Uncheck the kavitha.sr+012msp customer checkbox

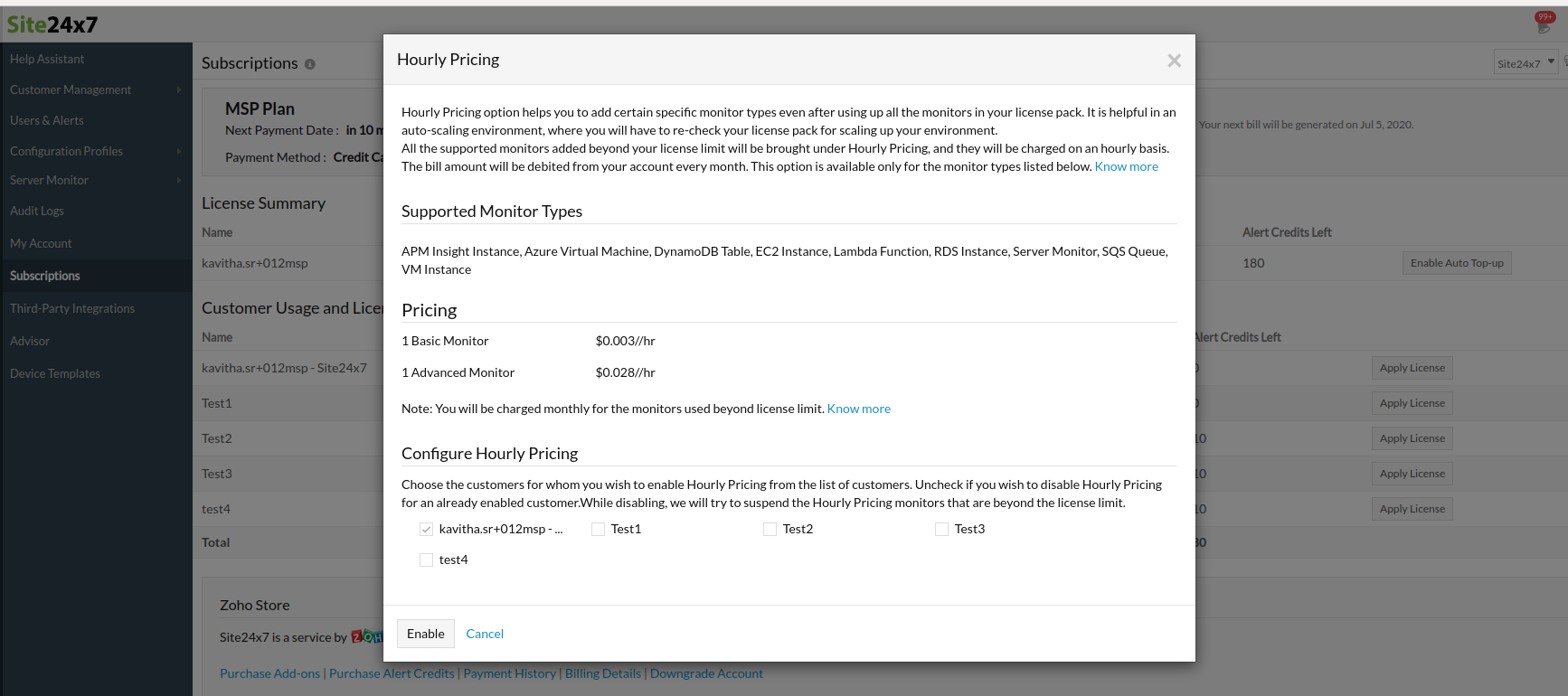[426, 530]
